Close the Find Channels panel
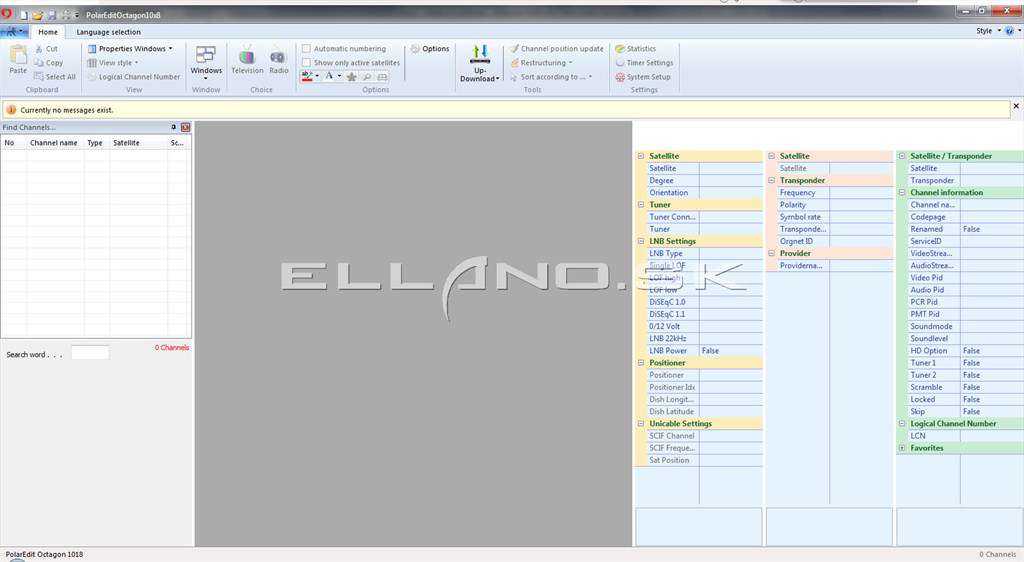This screenshot has height=562, width=1024. pyautogui.click(x=185, y=127)
